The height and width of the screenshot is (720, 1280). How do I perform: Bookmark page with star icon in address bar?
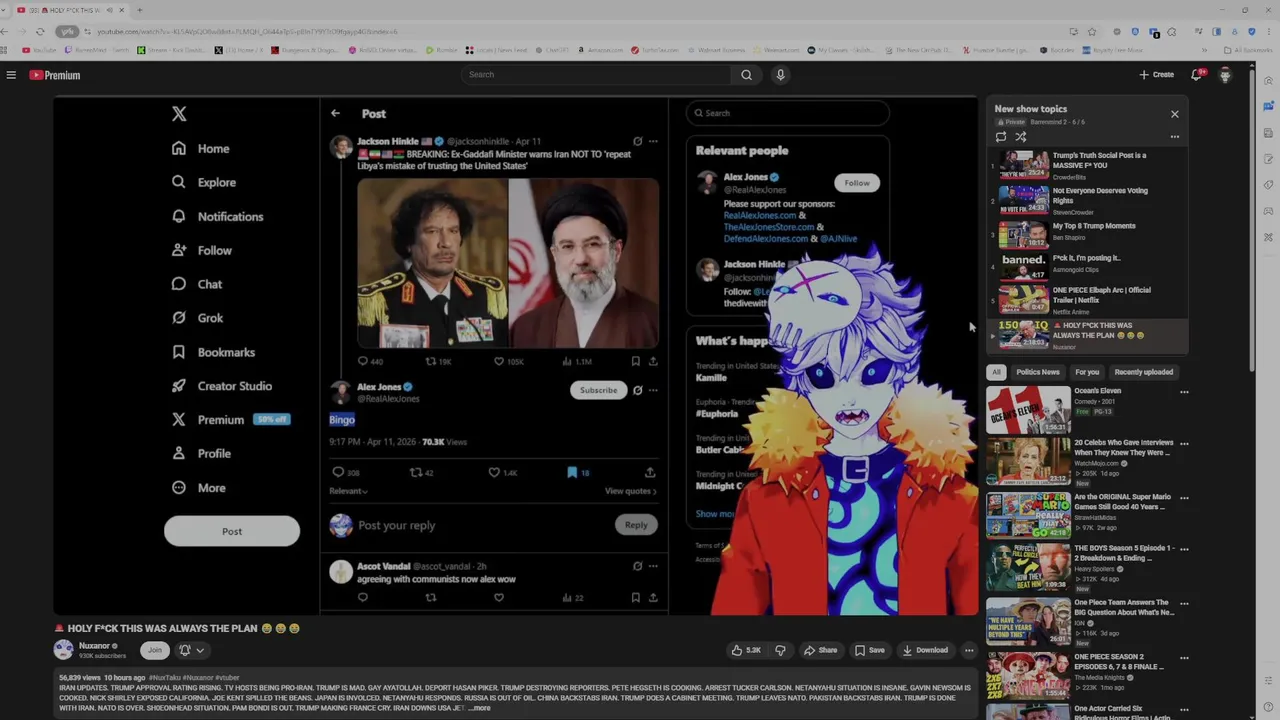click(x=1091, y=32)
